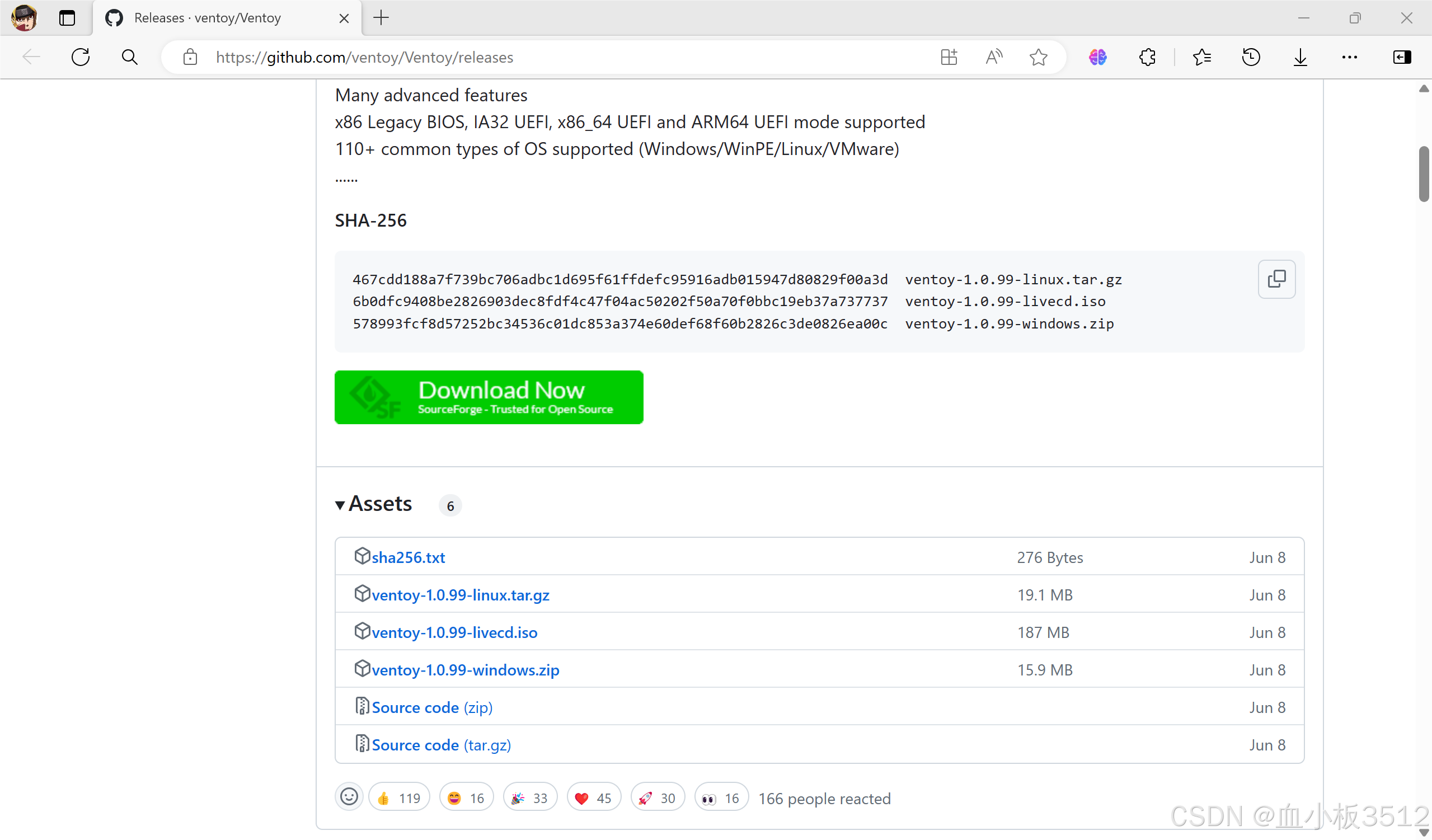Viewport: 1432px width, 840px height.
Task: Toggle the laugh reaction 16
Action: [x=466, y=797]
